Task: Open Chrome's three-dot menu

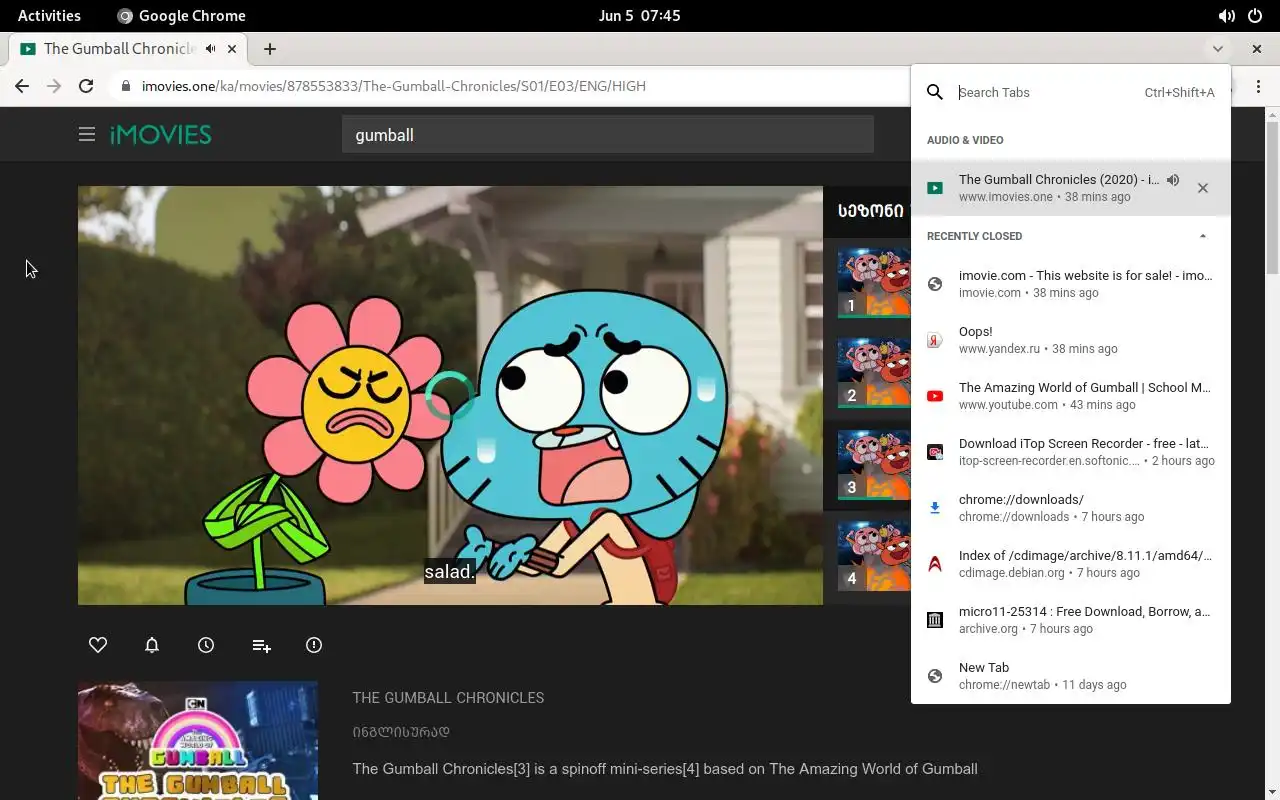Action: 1258,87
